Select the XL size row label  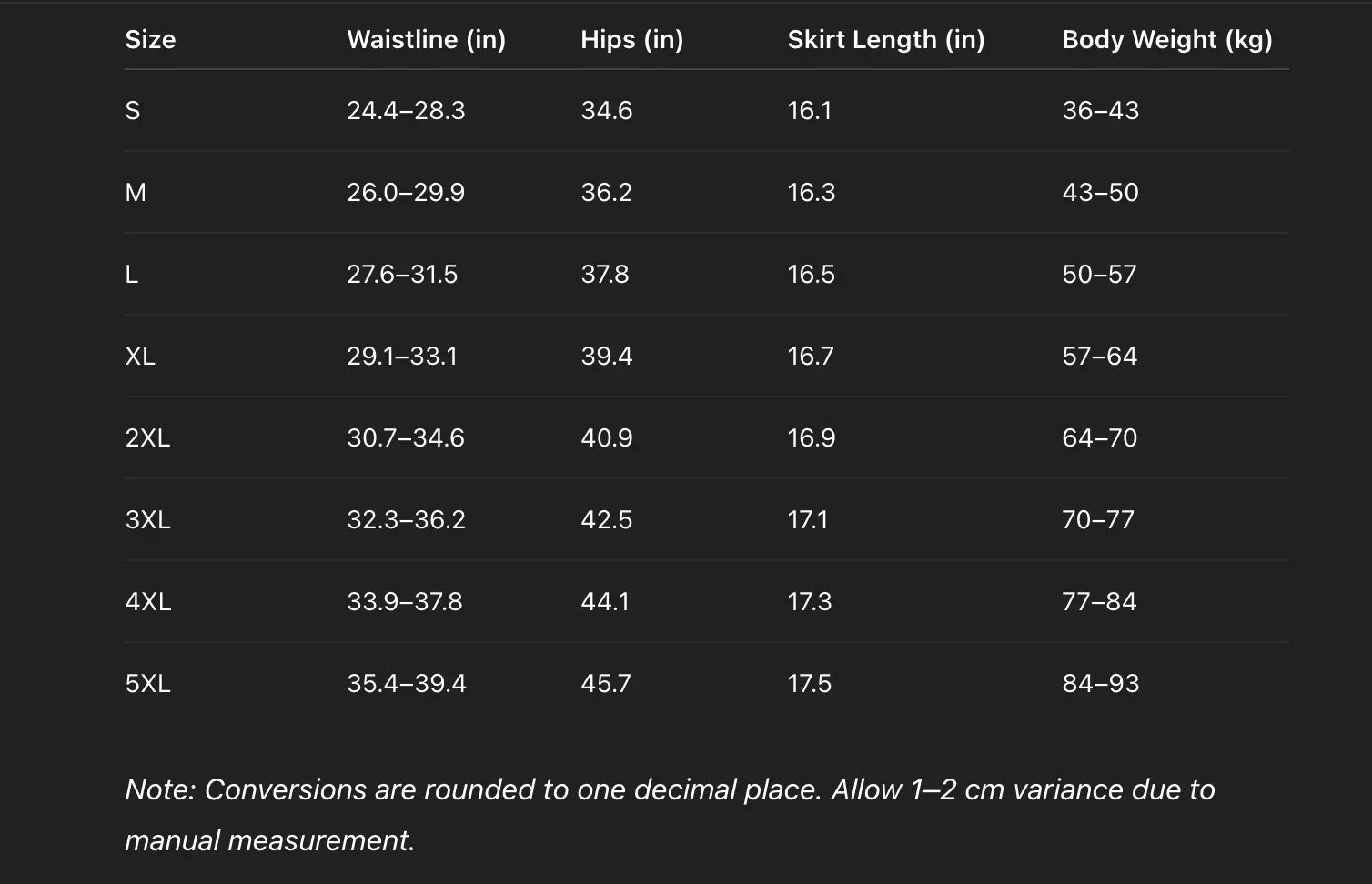coord(140,357)
